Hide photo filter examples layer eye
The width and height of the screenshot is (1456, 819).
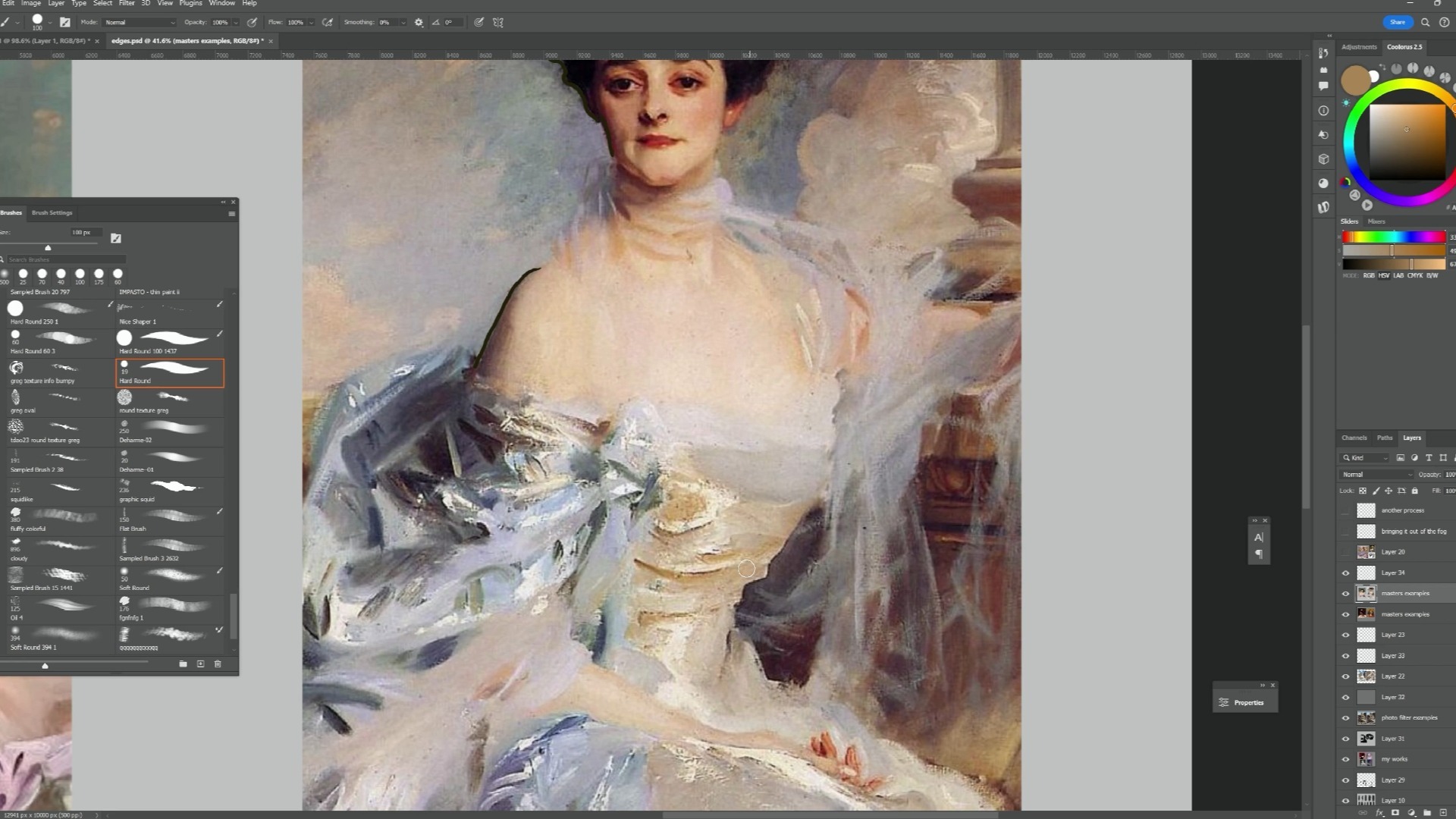[1346, 718]
